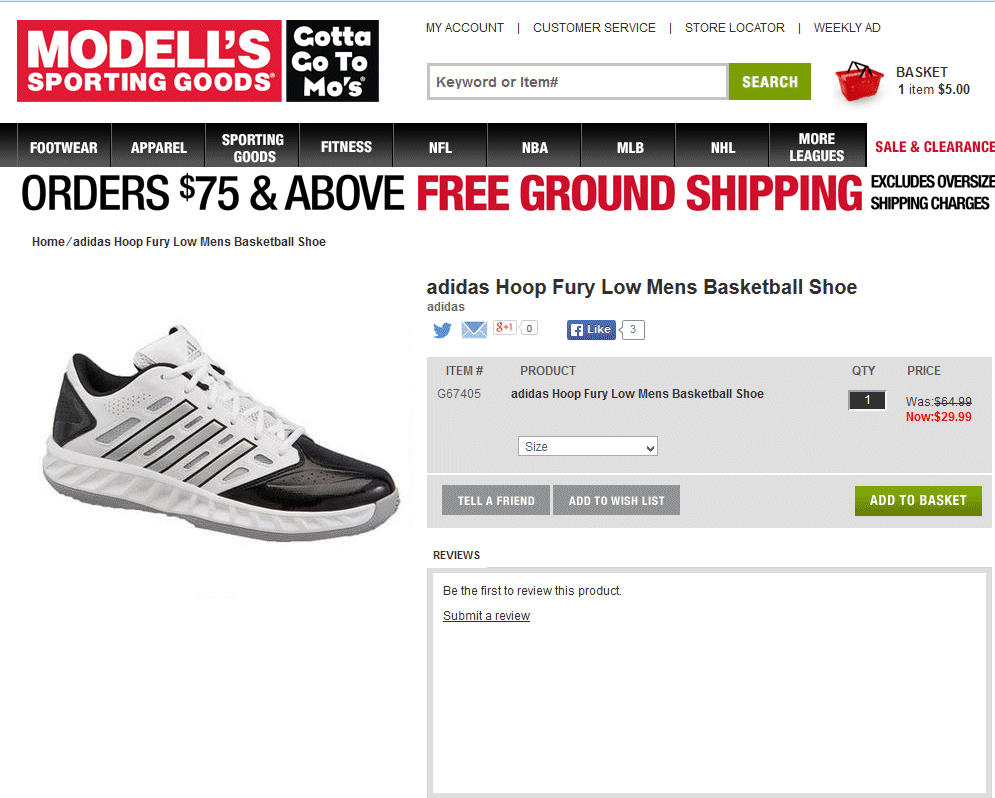The height and width of the screenshot is (798, 995).
Task: Open the Footwear menu
Action: (x=64, y=147)
